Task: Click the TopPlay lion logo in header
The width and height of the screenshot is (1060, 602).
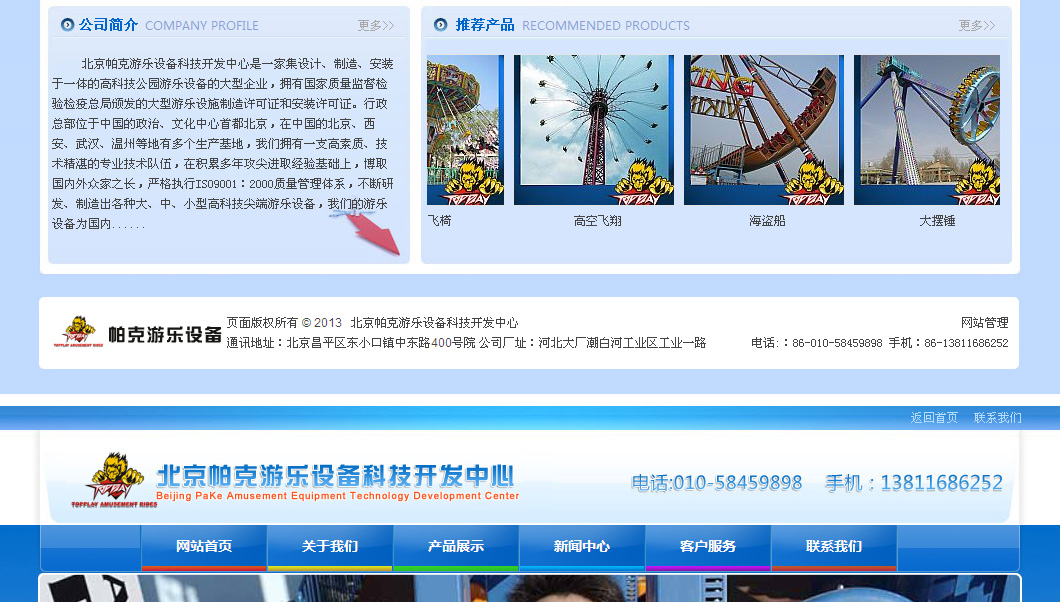Action: click(x=114, y=480)
